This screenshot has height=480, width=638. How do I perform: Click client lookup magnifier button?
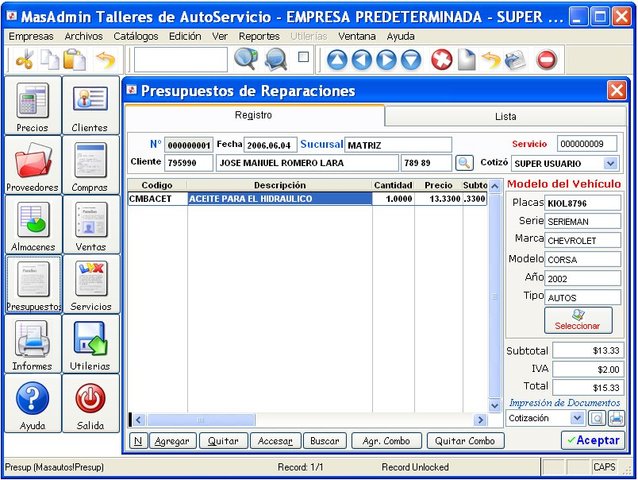[x=464, y=163]
